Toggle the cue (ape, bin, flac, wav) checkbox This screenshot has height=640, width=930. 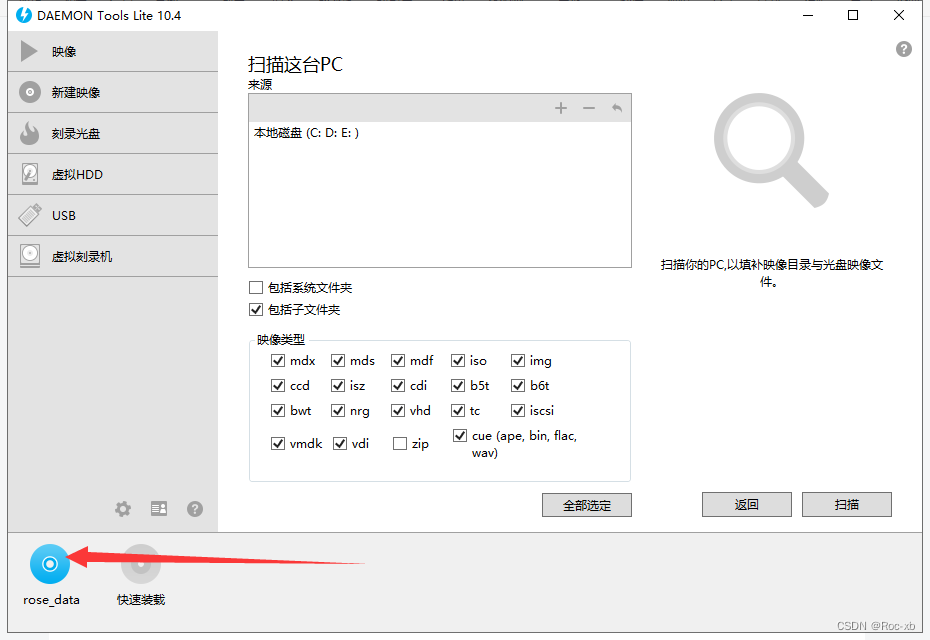[x=460, y=435]
